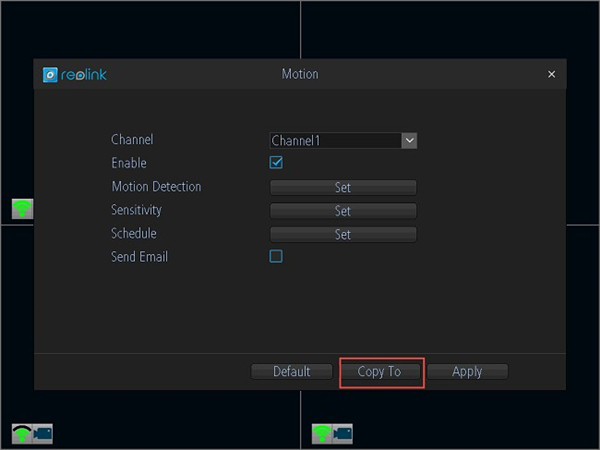This screenshot has height=450, width=600.
Task: Select the Sensitivity label
Action: [136, 210]
